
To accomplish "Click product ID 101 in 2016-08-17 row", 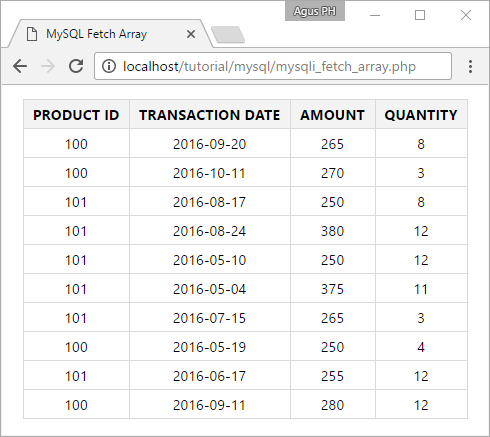I will click(x=76, y=202).
